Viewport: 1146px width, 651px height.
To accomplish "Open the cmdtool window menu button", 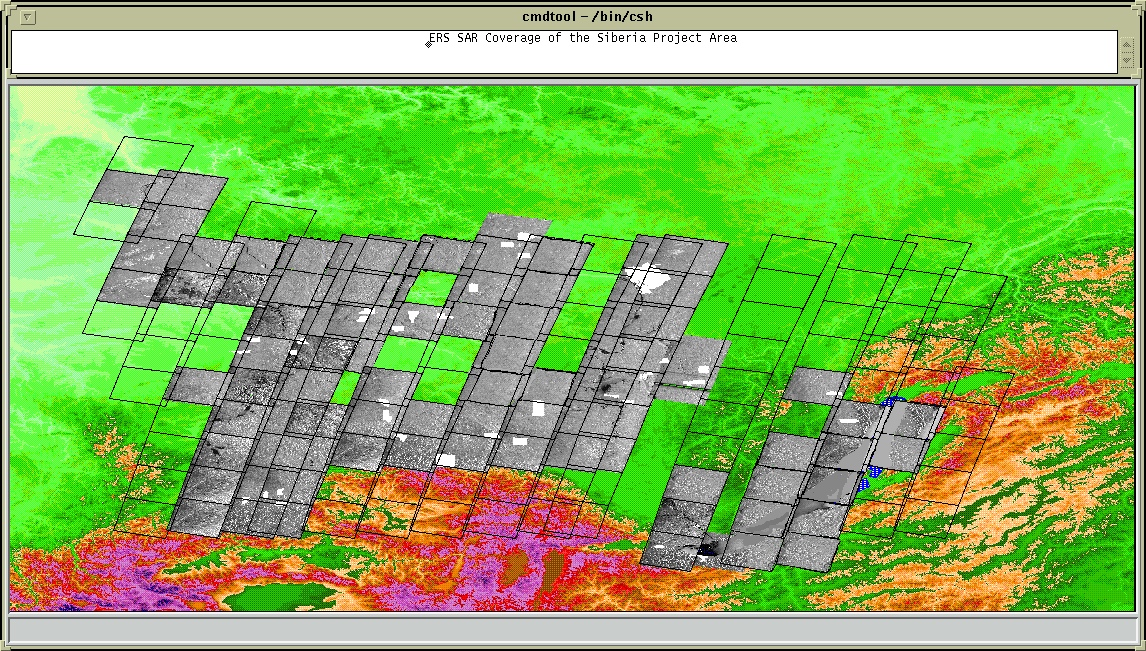I will click(x=27, y=18).
